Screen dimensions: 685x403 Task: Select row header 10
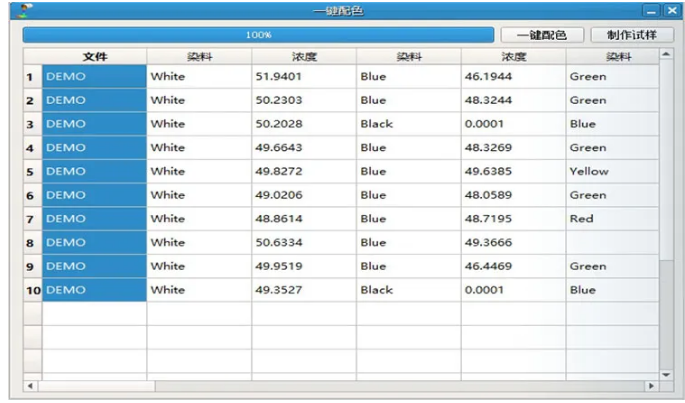(33, 290)
